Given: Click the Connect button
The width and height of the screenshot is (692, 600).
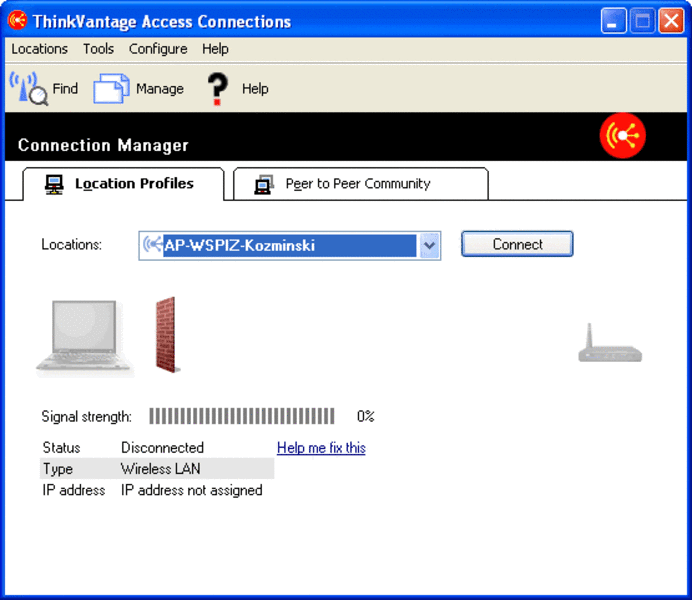Looking at the screenshot, I should (x=517, y=244).
